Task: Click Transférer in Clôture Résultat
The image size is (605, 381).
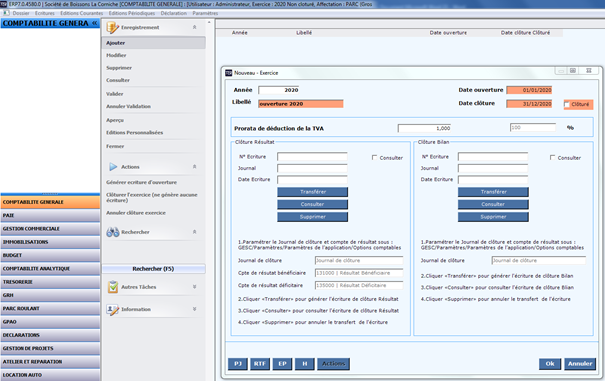Action: click(x=313, y=192)
